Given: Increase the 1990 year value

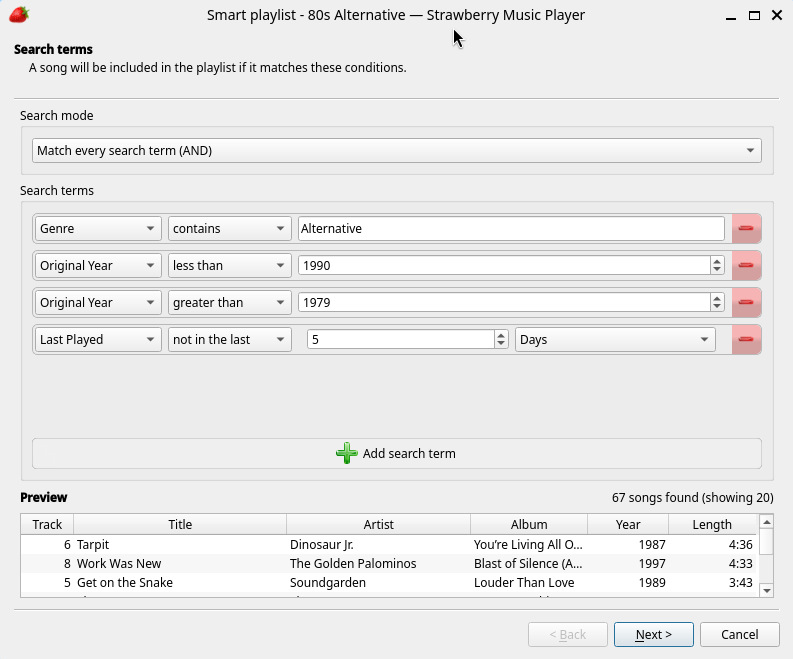Looking at the screenshot, I should 717,261.
